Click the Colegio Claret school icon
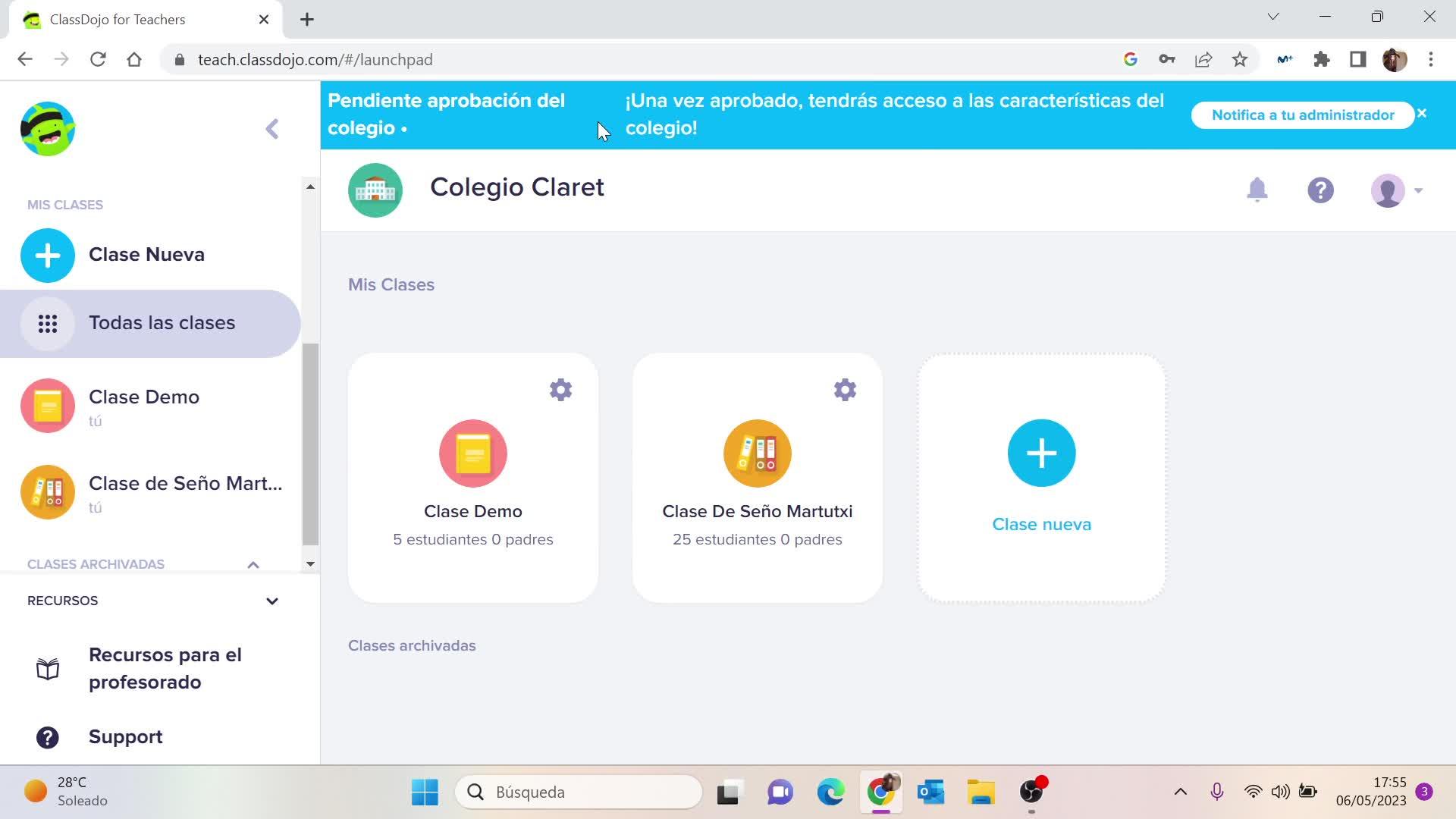 tap(375, 190)
